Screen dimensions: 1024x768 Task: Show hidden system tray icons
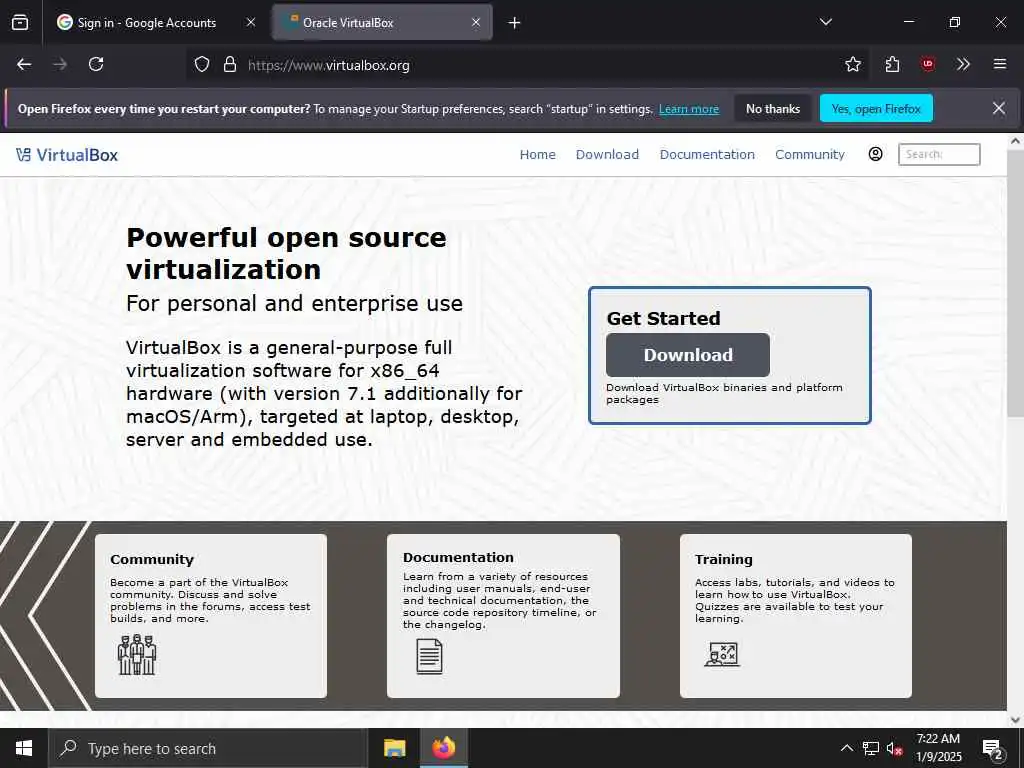(846, 748)
